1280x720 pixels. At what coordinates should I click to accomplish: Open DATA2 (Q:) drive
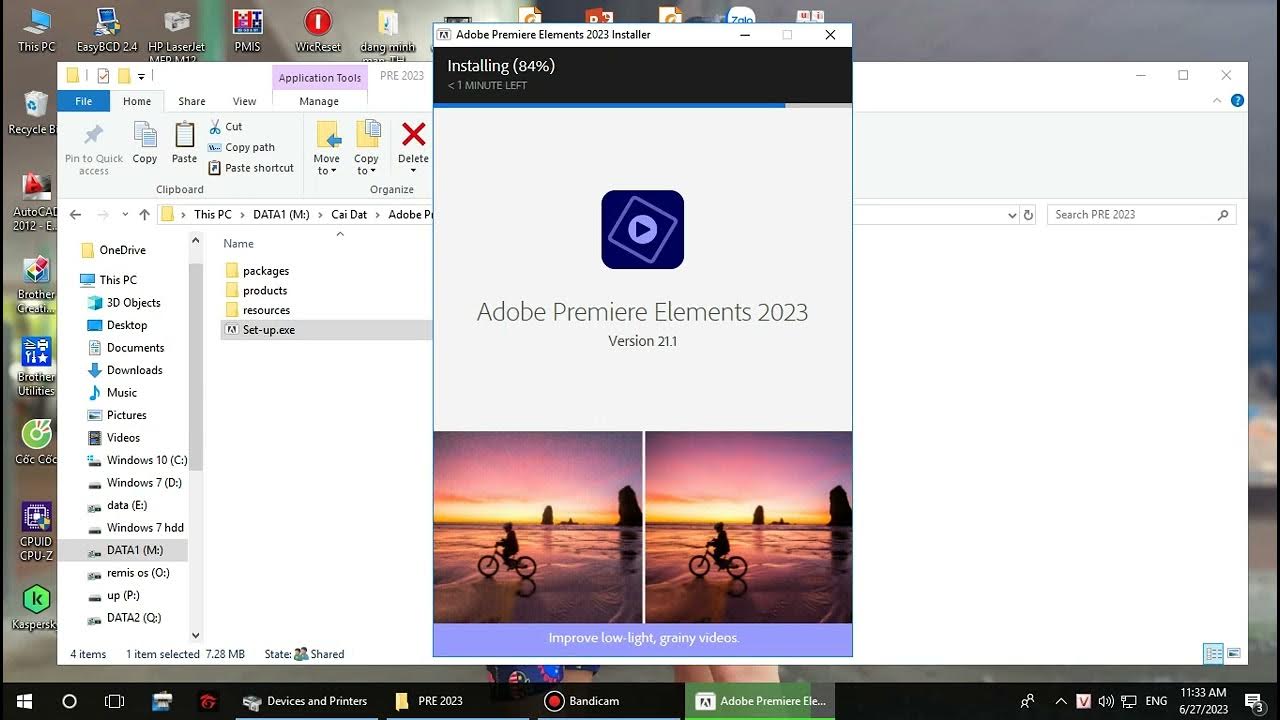click(x=134, y=618)
